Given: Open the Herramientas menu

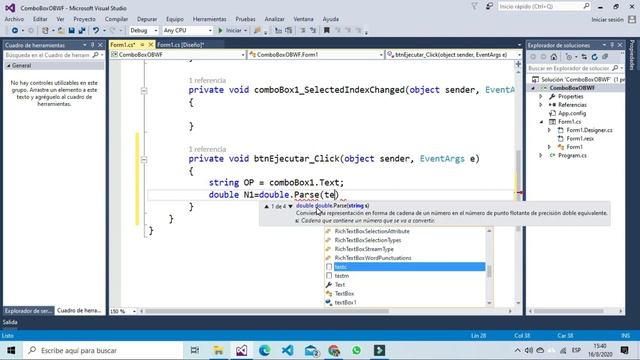Looking at the screenshot, I should (x=209, y=19).
